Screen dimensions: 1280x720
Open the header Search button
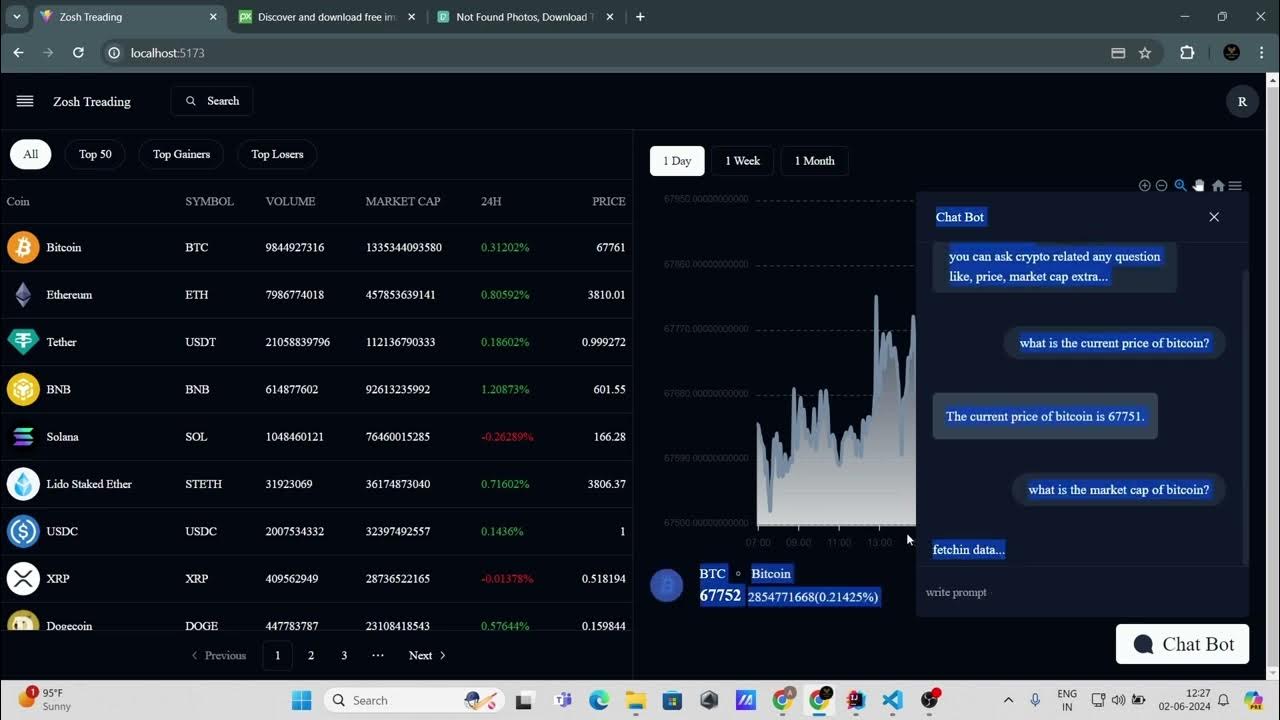click(x=212, y=101)
